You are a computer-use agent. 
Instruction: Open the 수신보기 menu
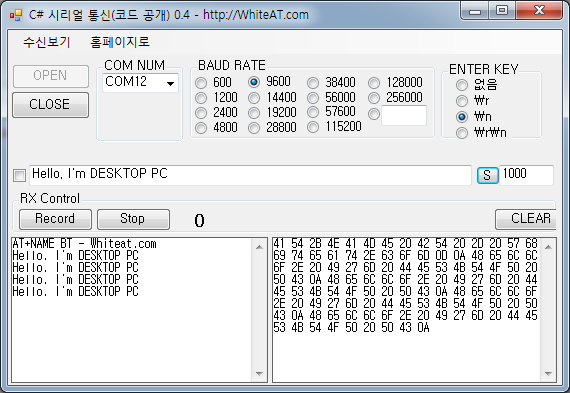pos(47,42)
